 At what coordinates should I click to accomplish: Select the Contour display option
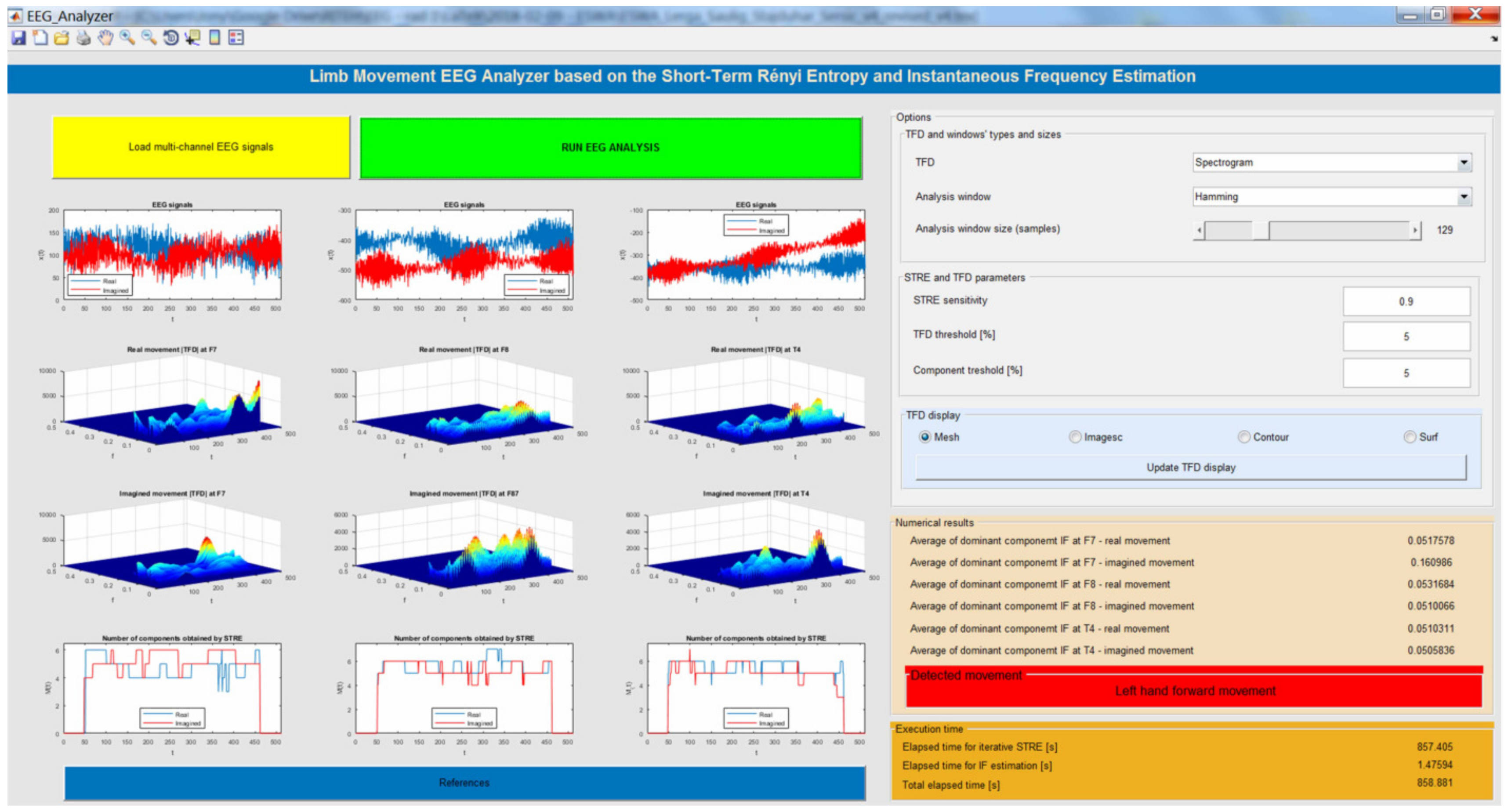(1244, 437)
